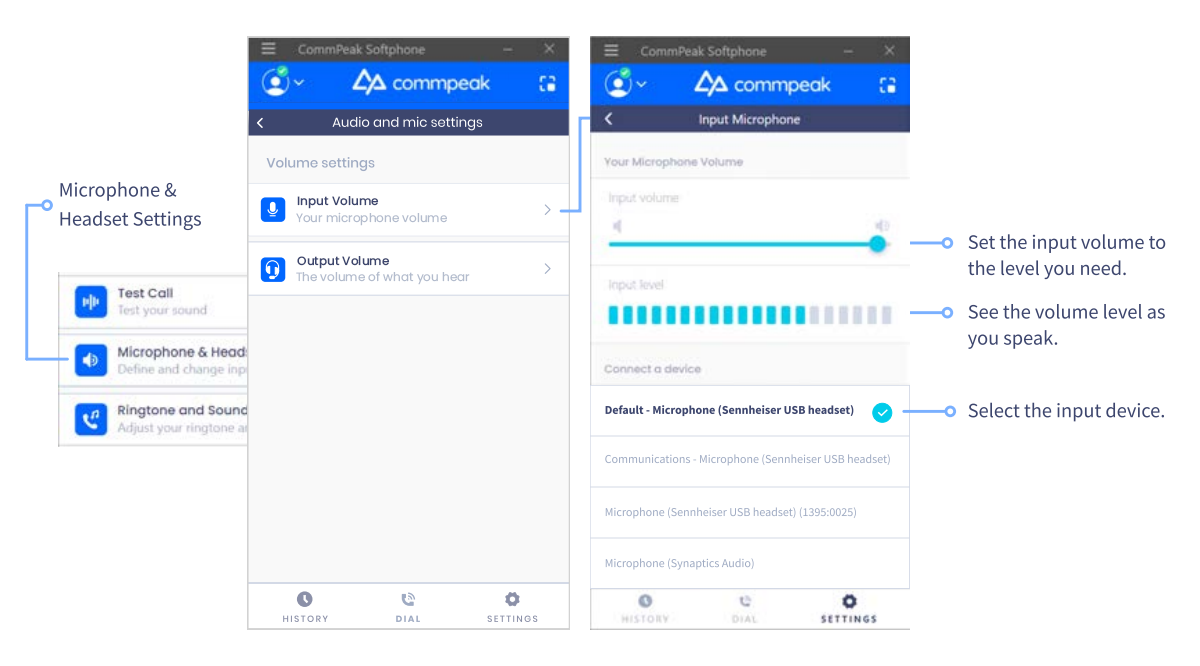Switch to History tab in Input Microphone window
Screen dimensions: 1200x666
645,609
